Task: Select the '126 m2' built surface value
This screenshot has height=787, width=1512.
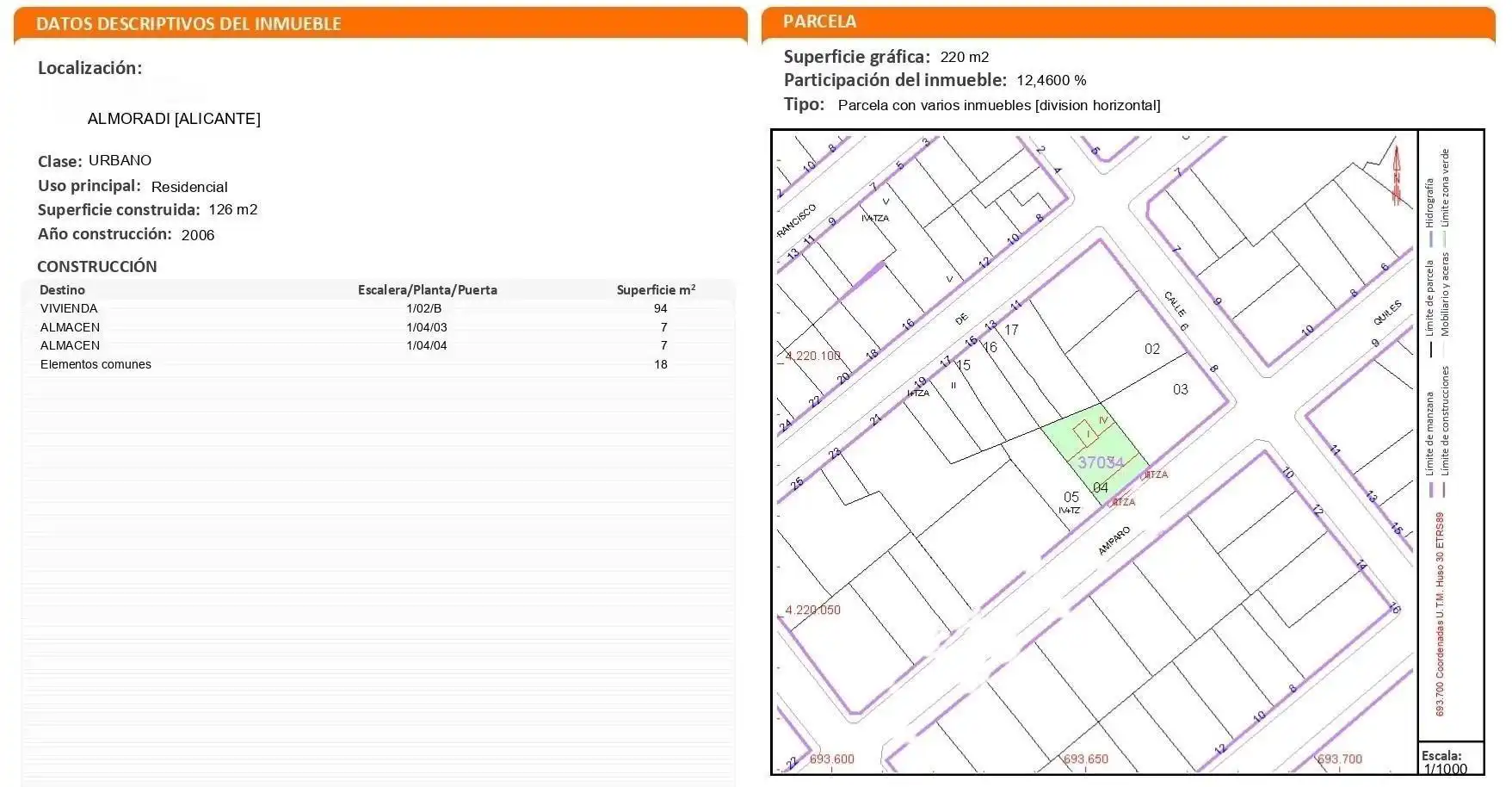Action: pyautogui.click(x=233, y=209)
